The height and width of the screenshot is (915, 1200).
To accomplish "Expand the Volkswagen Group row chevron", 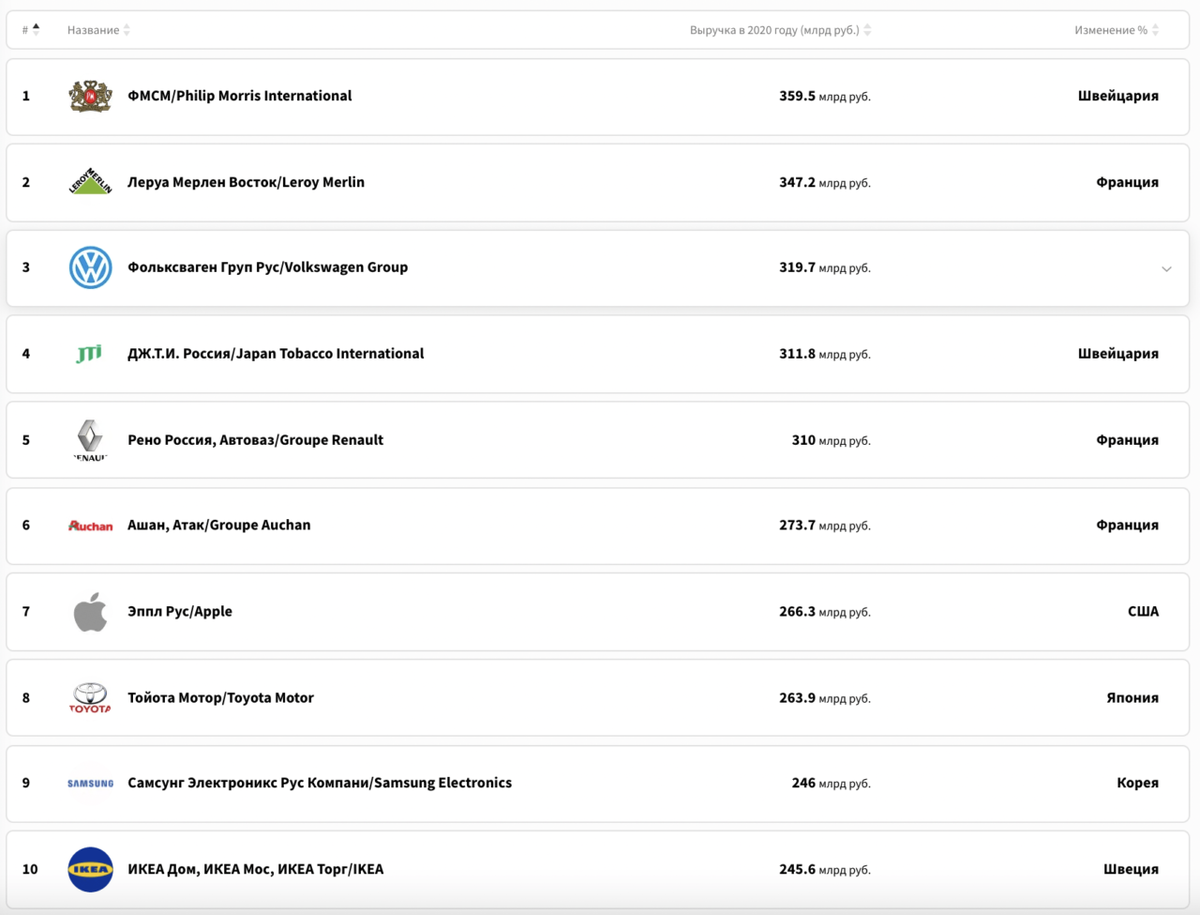I will click(x=1166, y=268).
